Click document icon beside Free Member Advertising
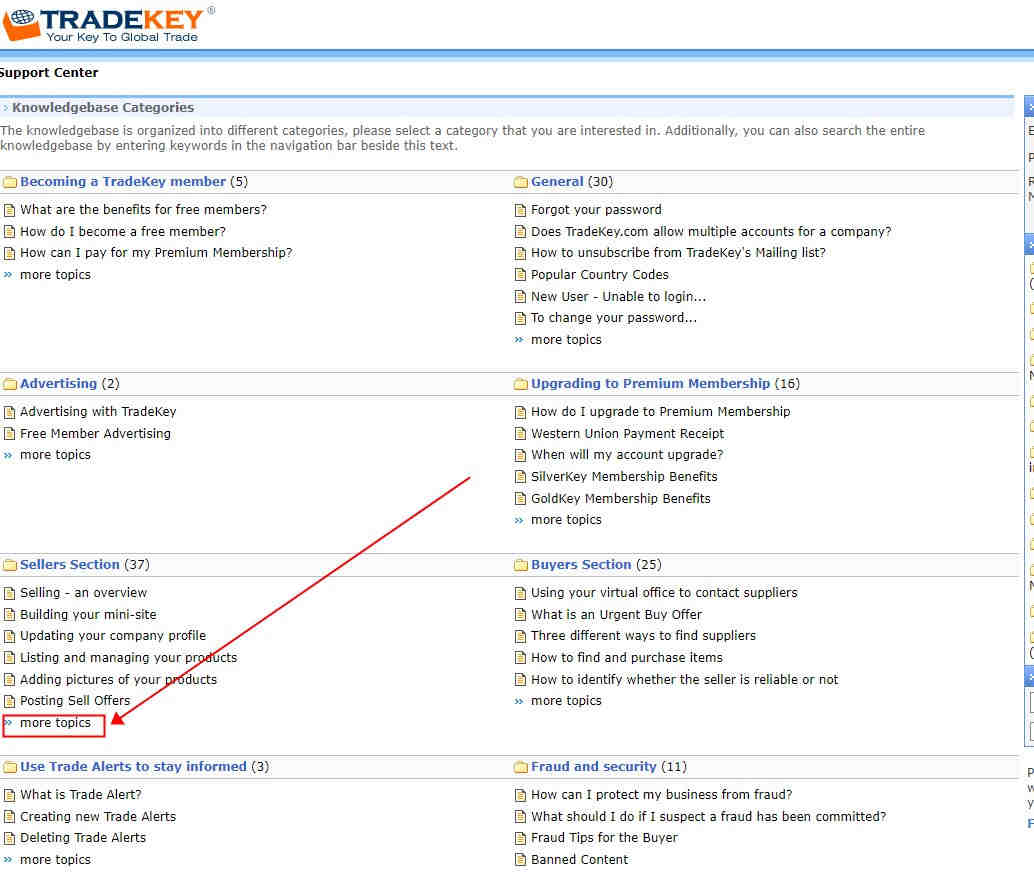1034x875 pixels. (9, 434)
